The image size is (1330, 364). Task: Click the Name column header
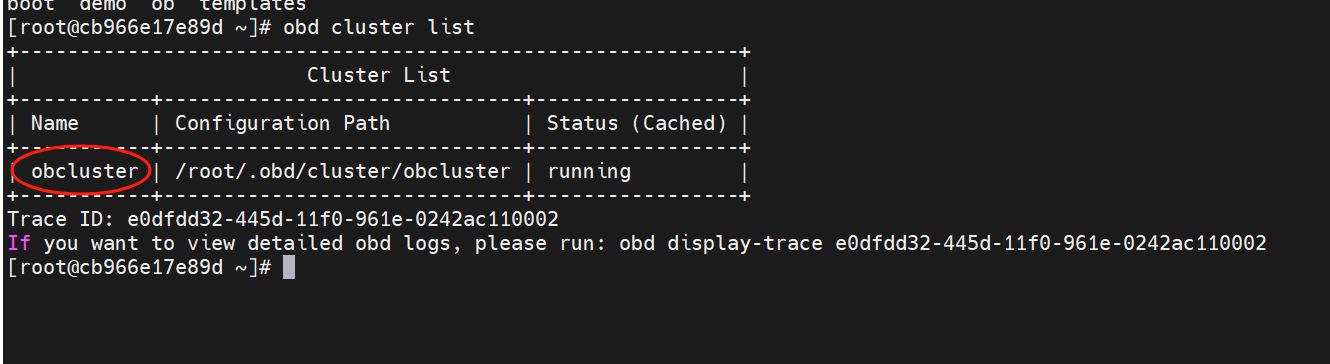(x=55, y=123)
